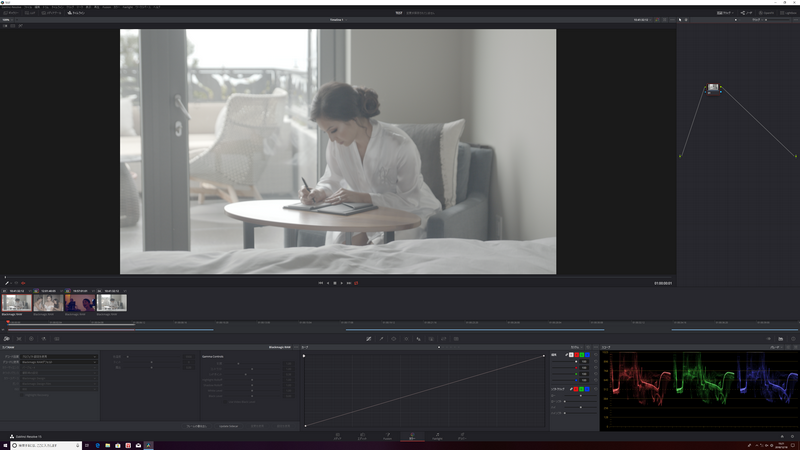
Task: Open the Stereoscopic 3D palette
Action: coord(456,339)
